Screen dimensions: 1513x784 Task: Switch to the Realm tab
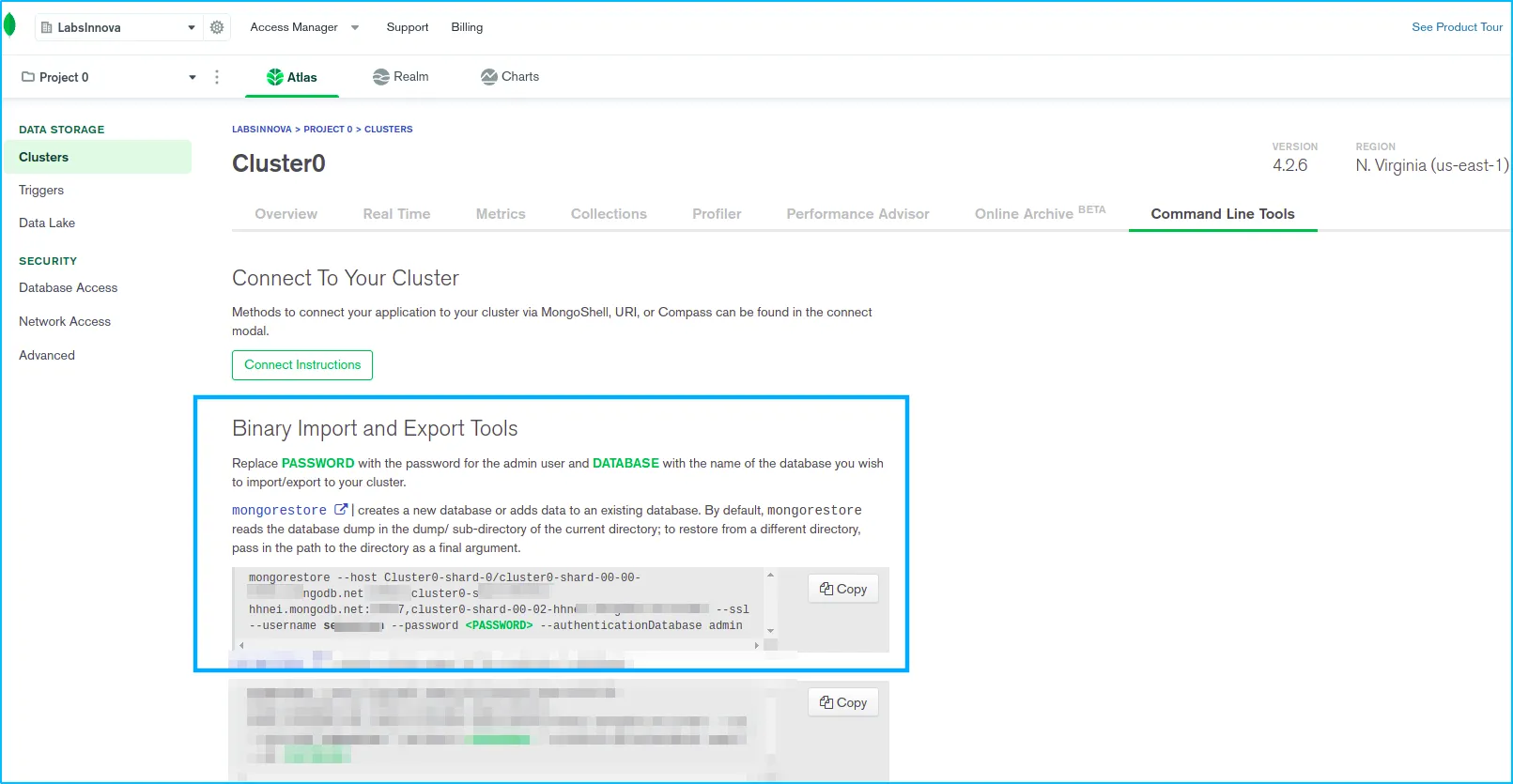pos(401,77)
